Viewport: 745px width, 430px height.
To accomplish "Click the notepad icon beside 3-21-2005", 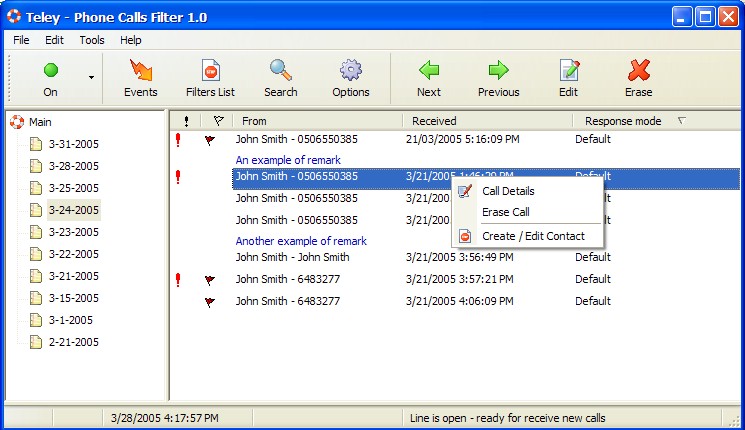I will click(x=36, y=276).
